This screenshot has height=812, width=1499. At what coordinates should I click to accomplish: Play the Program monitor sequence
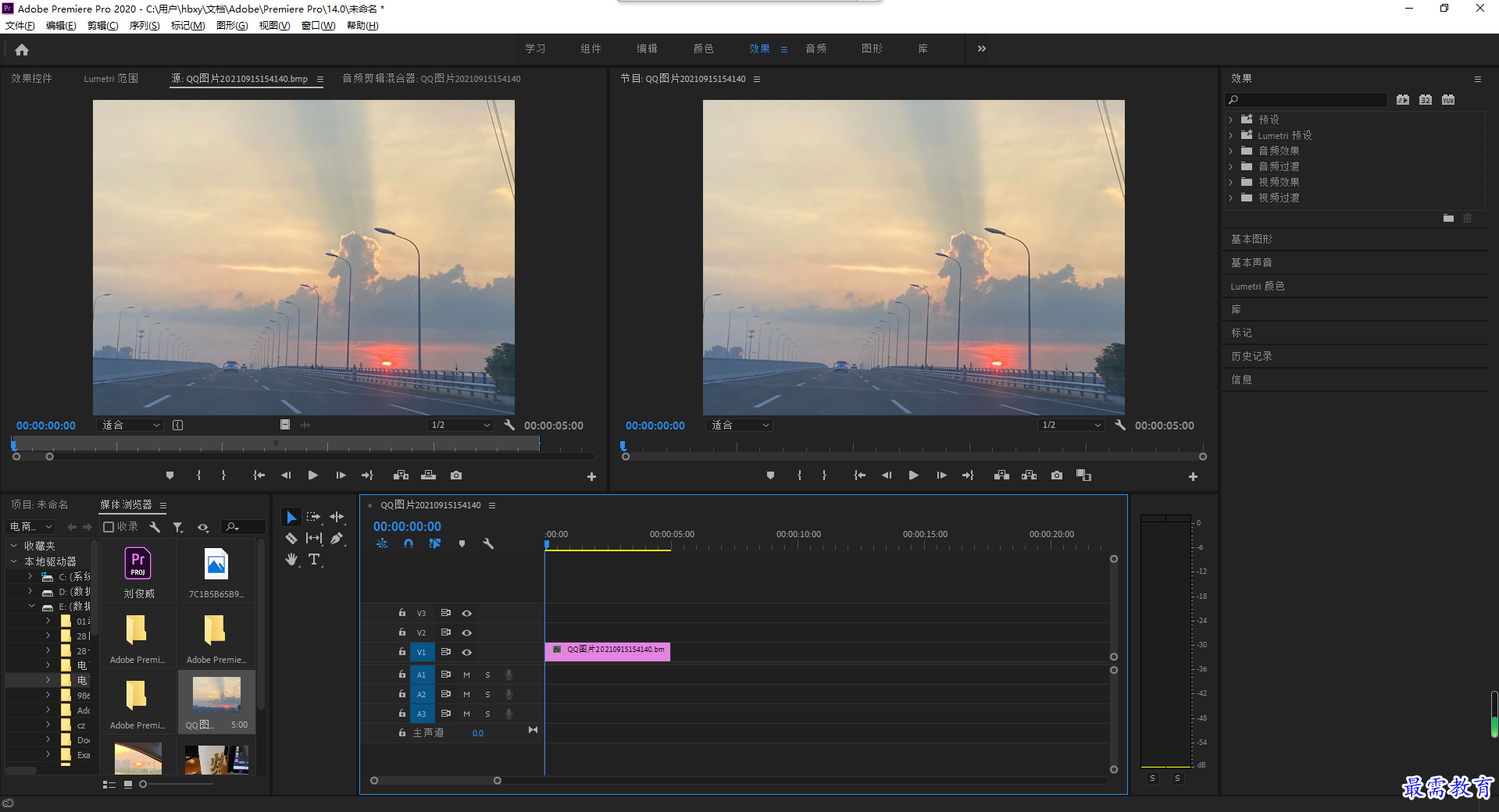(913, 475)
